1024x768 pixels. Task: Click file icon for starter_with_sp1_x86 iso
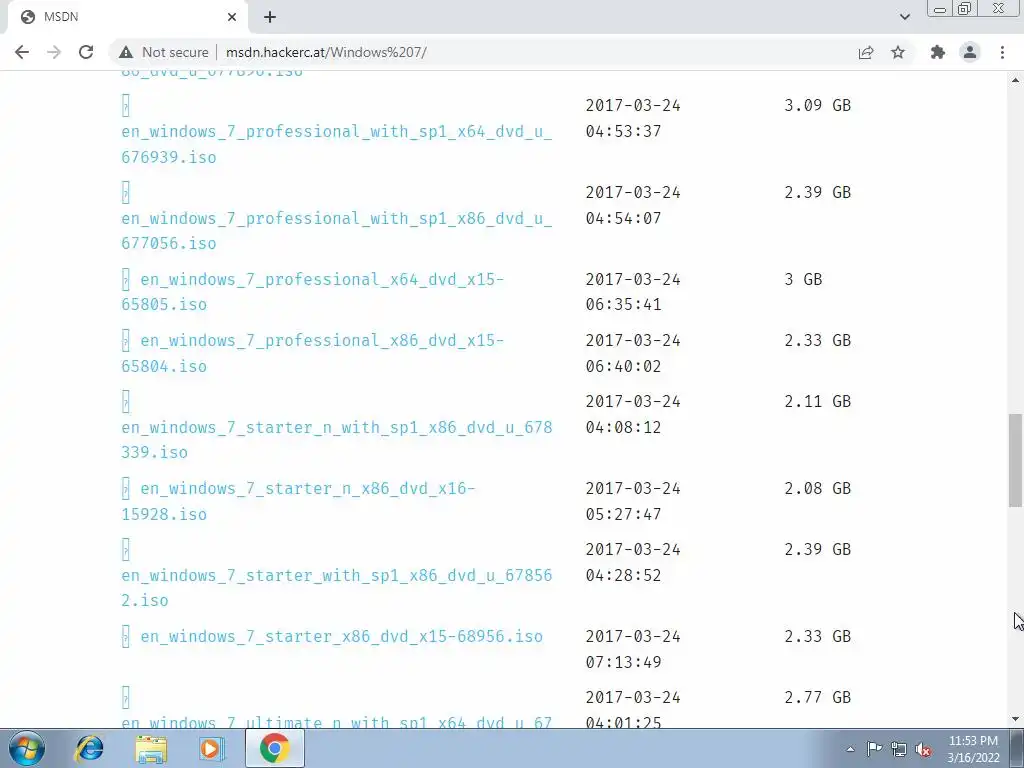point(125,549)
